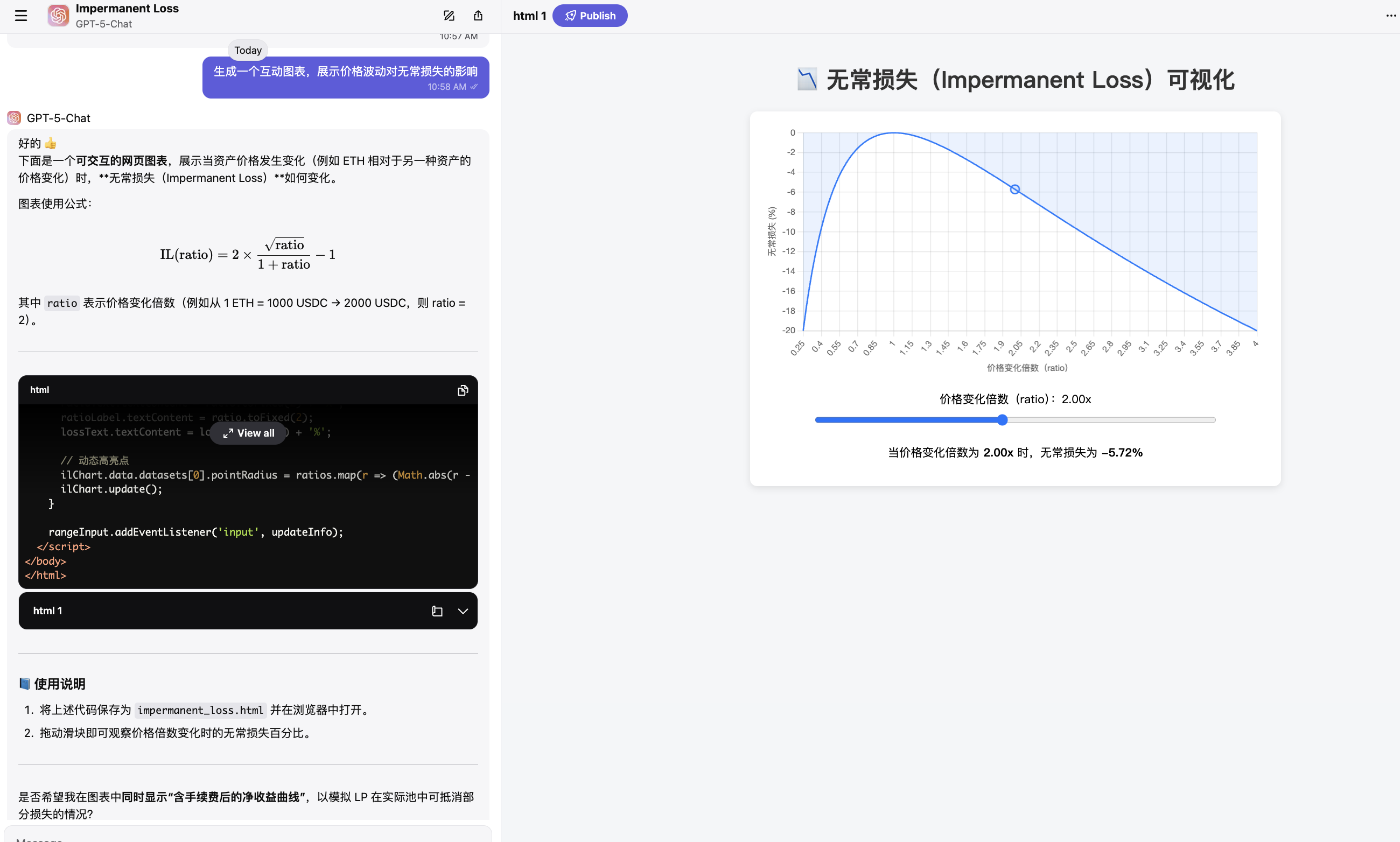Open the hamburger sidebar menu

21,16
